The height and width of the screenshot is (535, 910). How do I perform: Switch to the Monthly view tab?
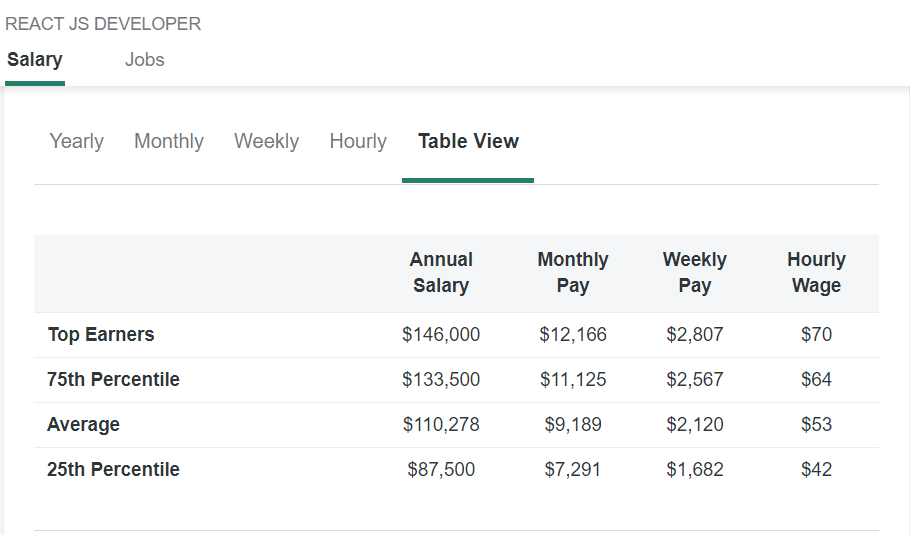click(169, 141)
